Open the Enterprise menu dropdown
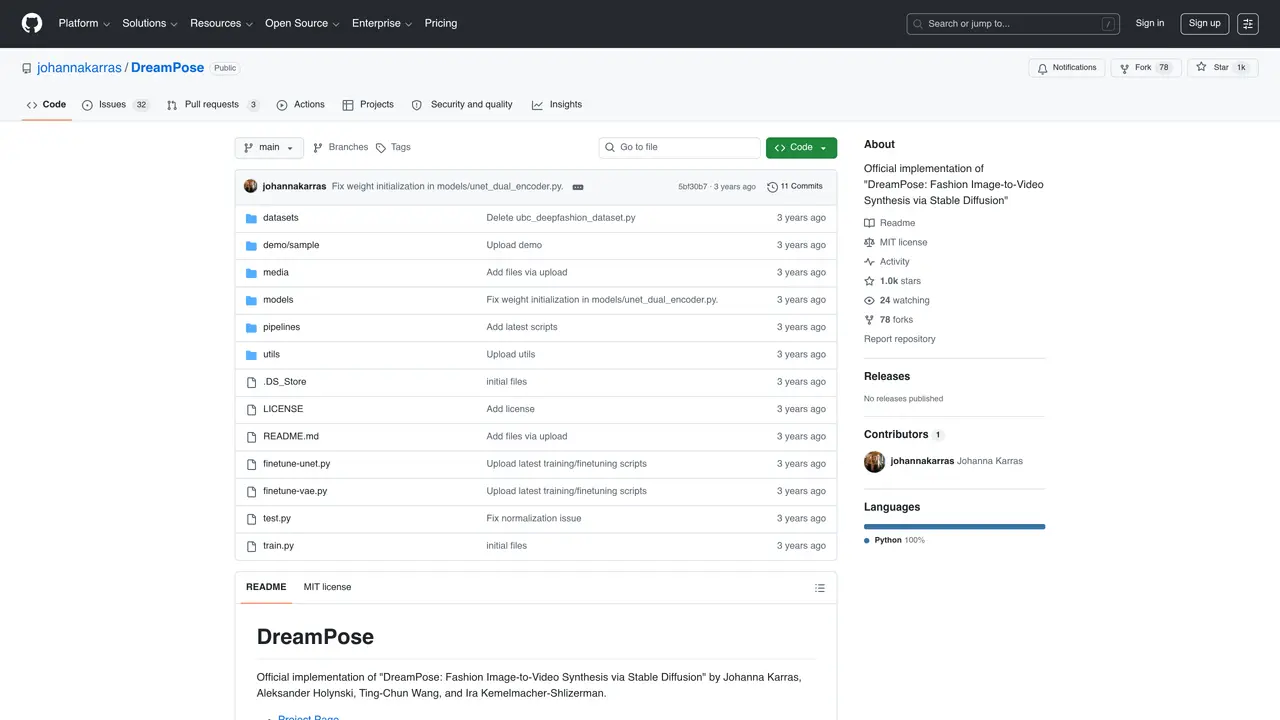The image size is (1280, 720). click(x=382, y=23)
